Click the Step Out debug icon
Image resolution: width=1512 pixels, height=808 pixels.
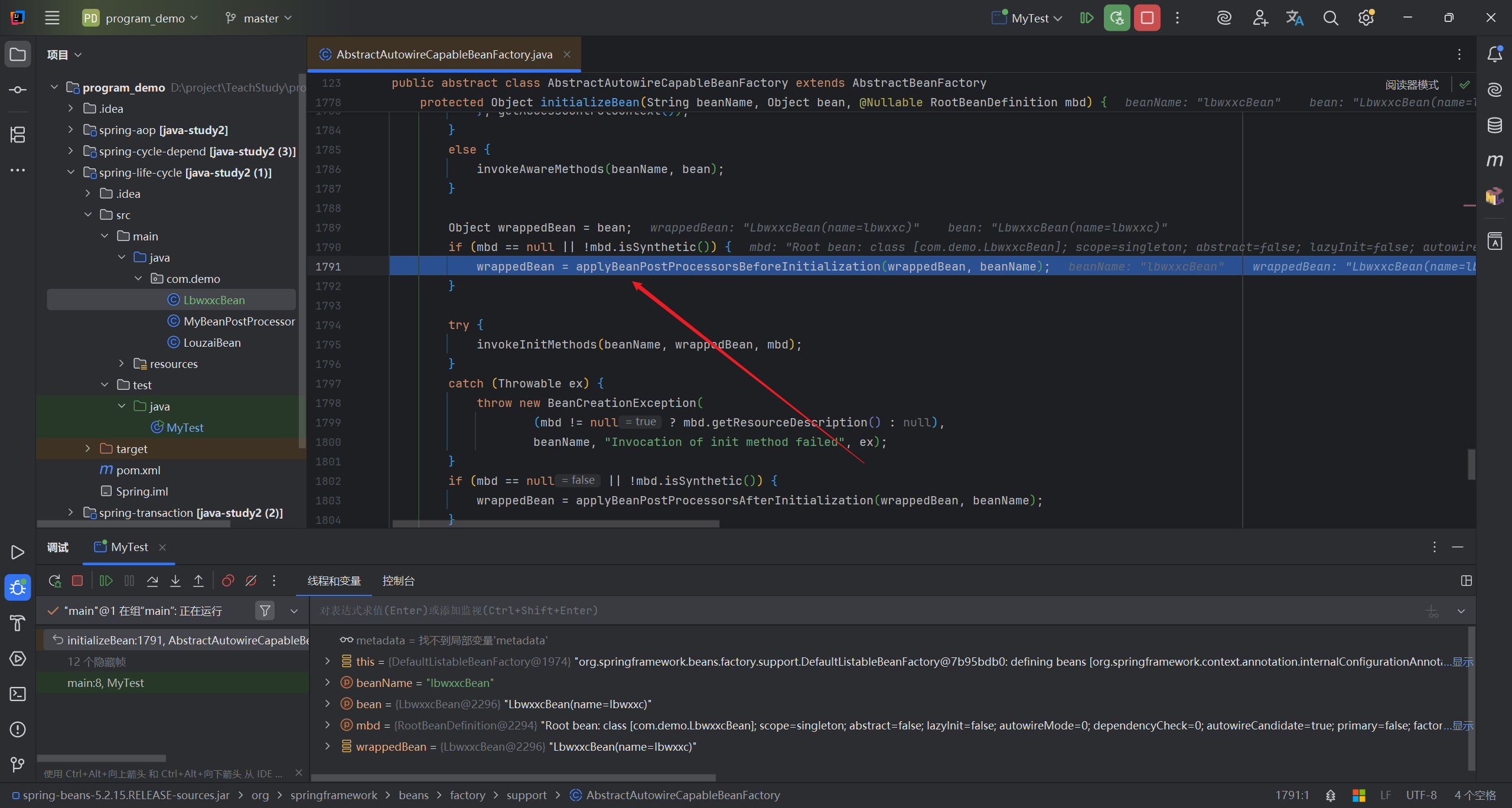(198, 581)
